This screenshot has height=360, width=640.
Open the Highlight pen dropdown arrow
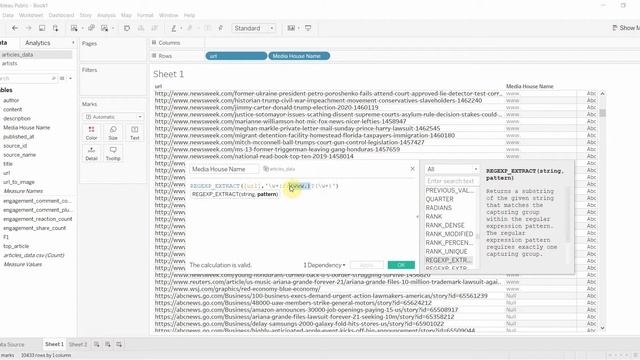point(182,28)
